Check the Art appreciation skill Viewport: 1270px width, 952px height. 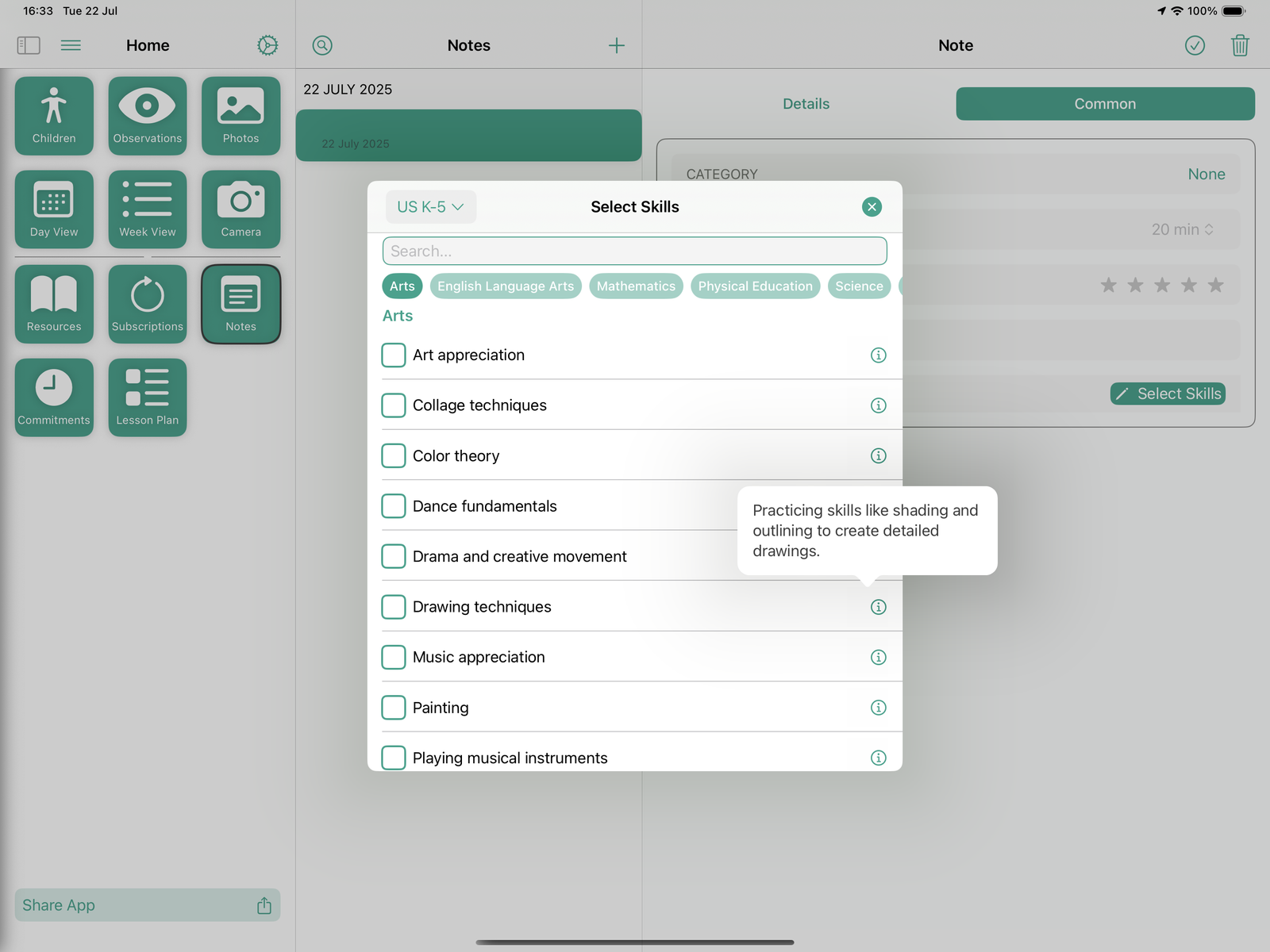393,355
